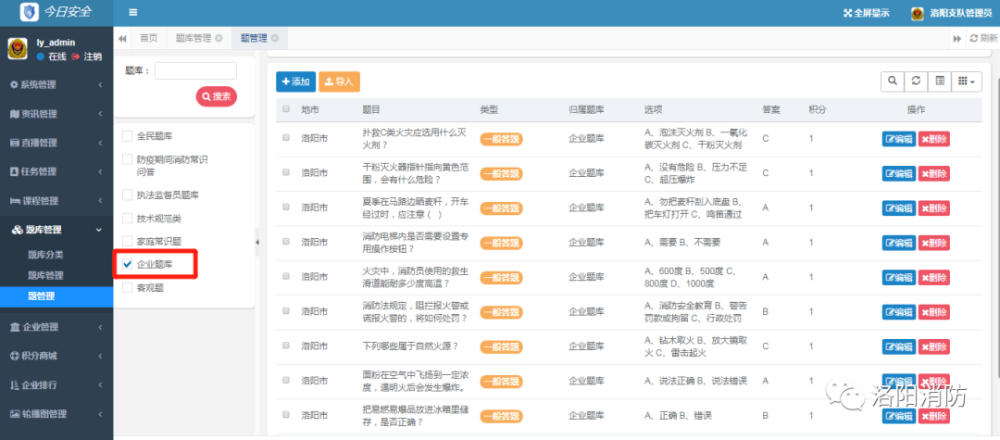Click the table search magnifier icon
Viewport: 1000px width, 440px height.
(x=891, y=81)
